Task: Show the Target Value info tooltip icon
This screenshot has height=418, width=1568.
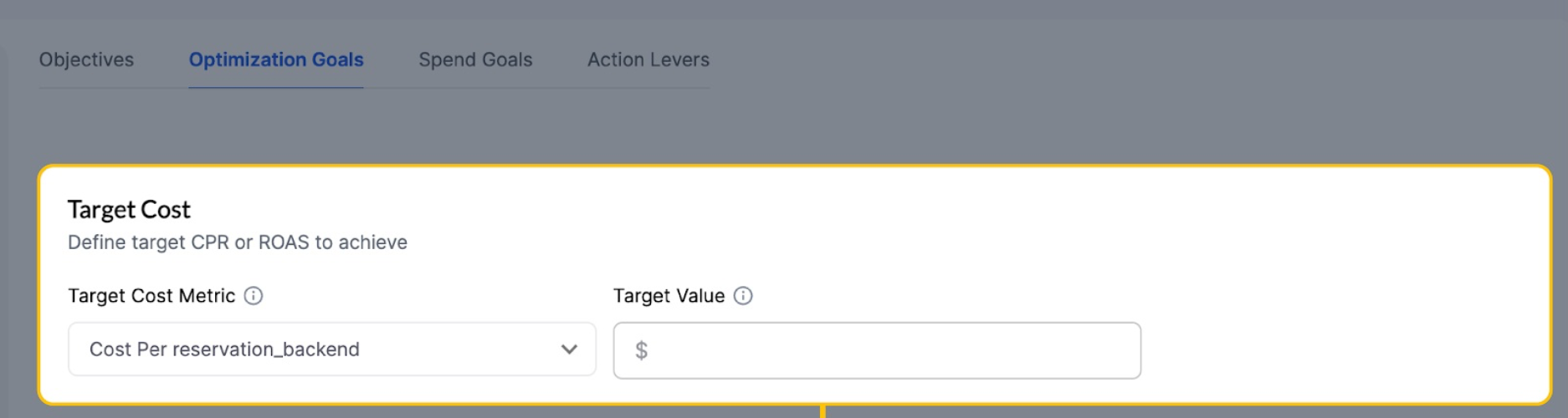Action: 743,296
